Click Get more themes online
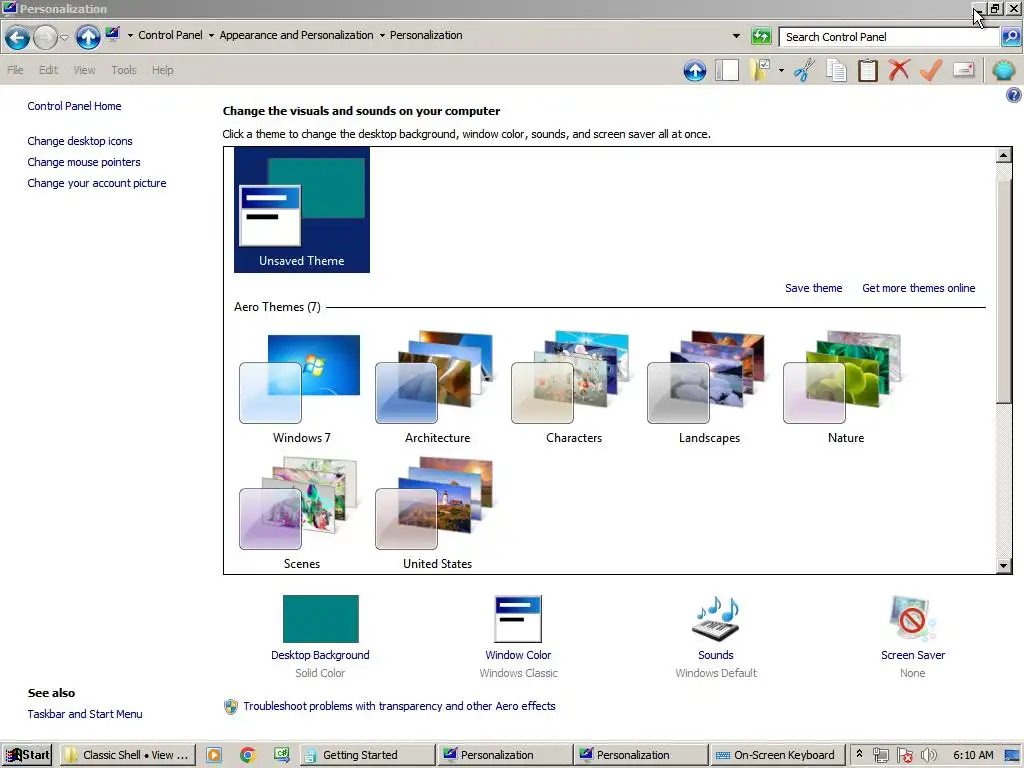Screen dimensions: 1024x768 coord(918,288)
